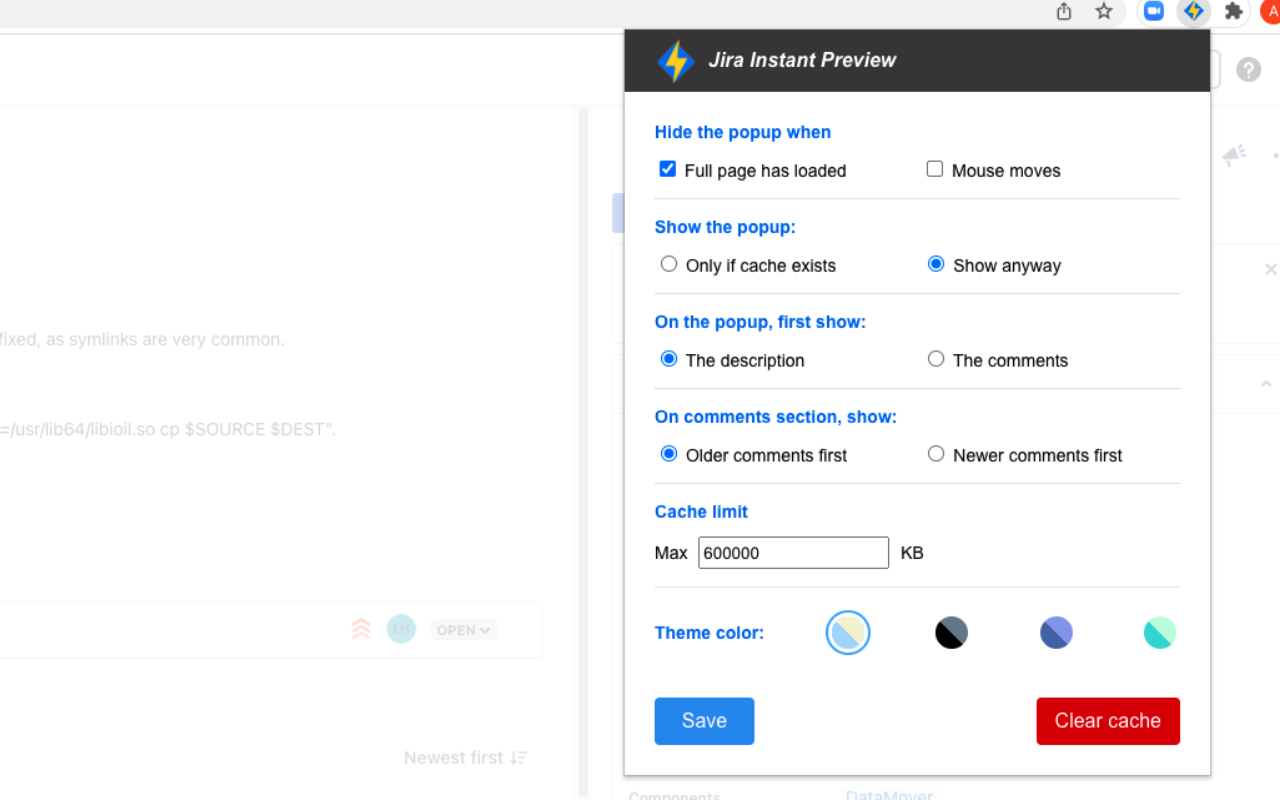Uncheck 'Full page has loaded' checkbox

click(668, 169)
